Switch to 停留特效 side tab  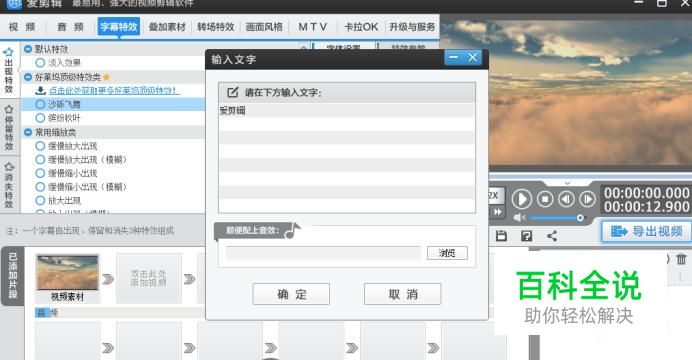pos(8,127)
